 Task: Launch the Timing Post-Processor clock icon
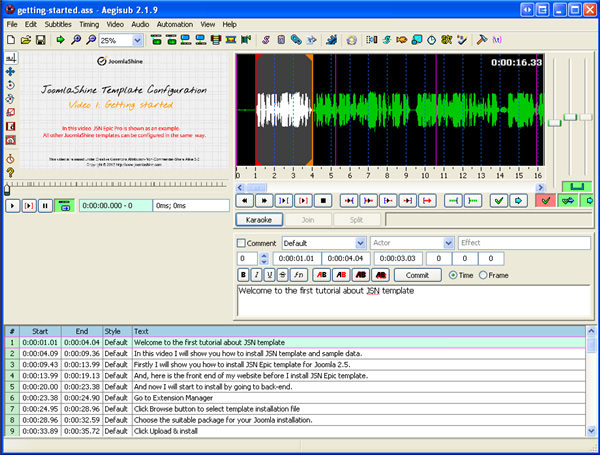click(432, 40)
